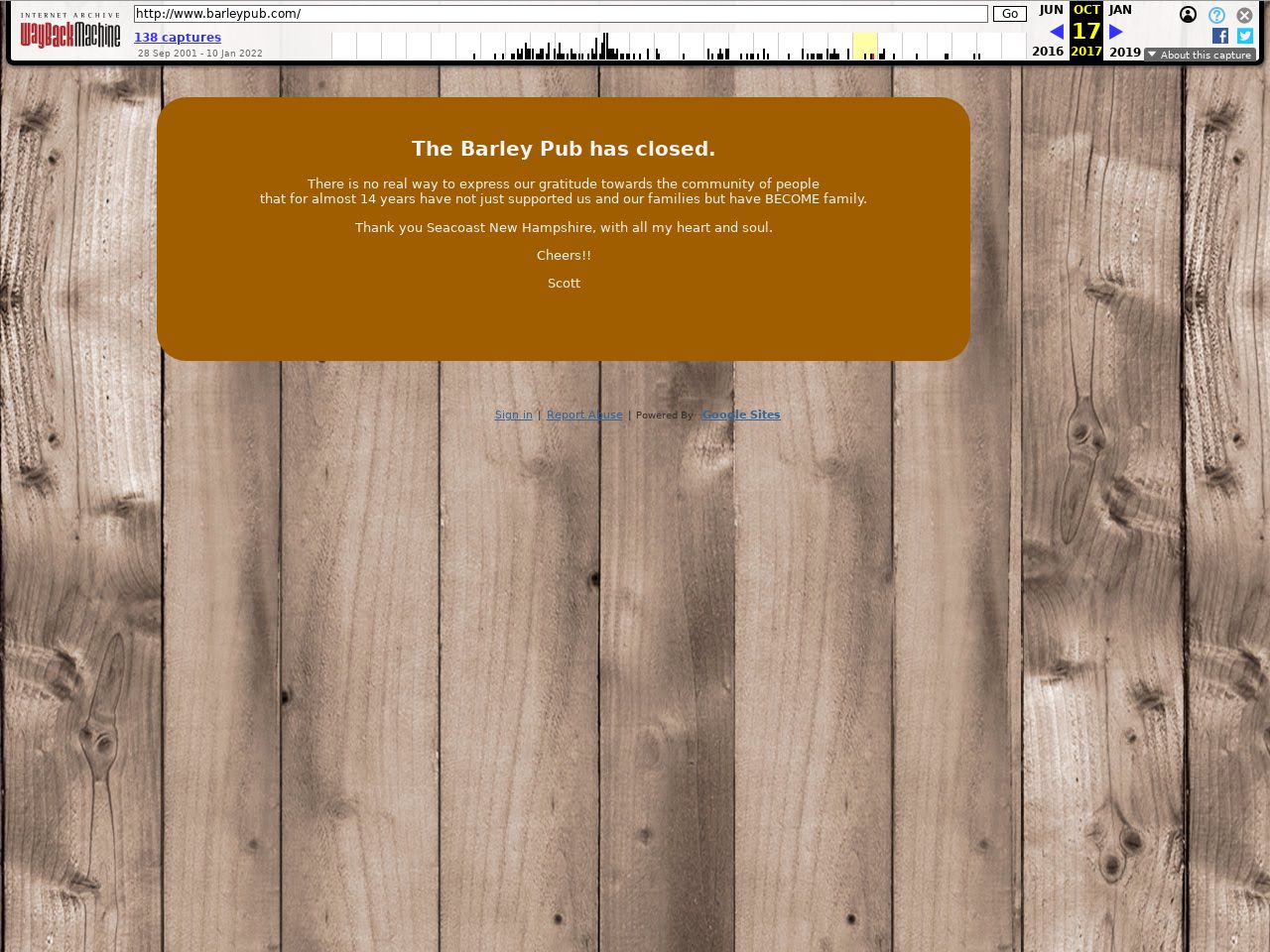Share this capture on Facebook
This screenshot has height=952, width=1270.
point(1220,36)
